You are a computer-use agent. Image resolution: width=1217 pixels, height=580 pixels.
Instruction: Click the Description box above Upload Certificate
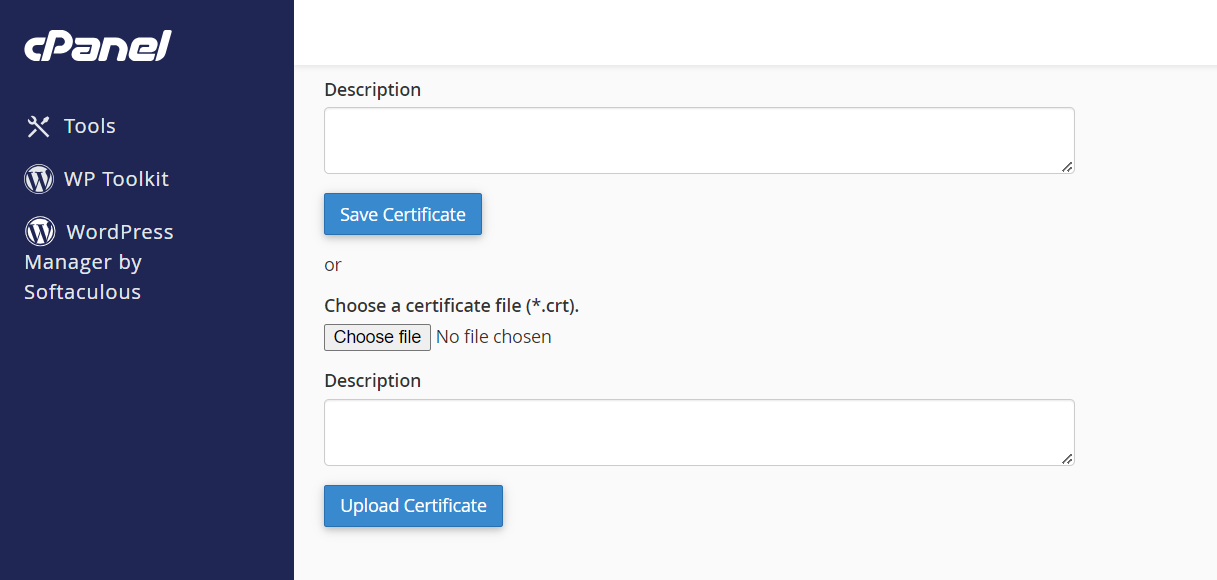[x=698, y=432]
